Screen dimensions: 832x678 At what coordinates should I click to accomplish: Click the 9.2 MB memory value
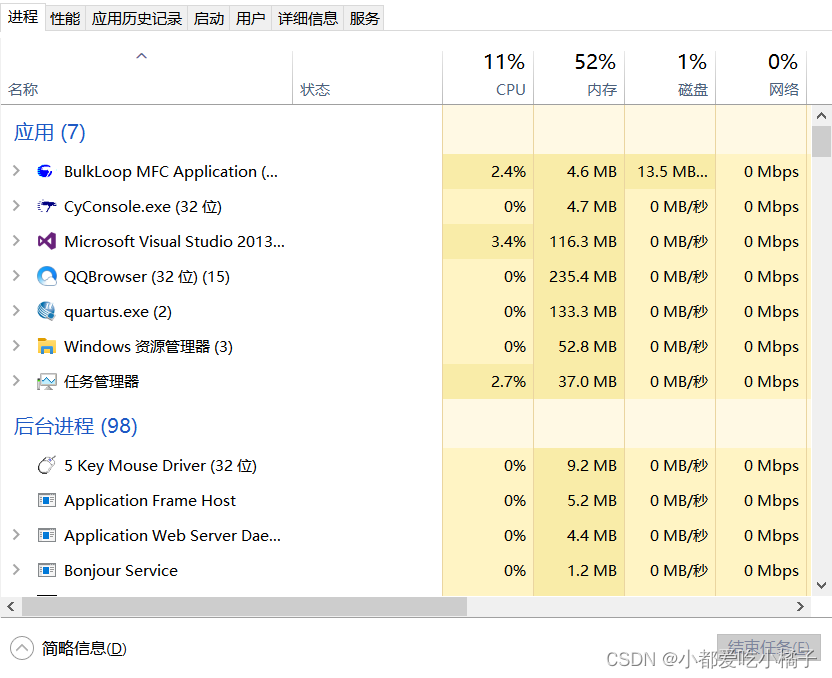point(592,465)
